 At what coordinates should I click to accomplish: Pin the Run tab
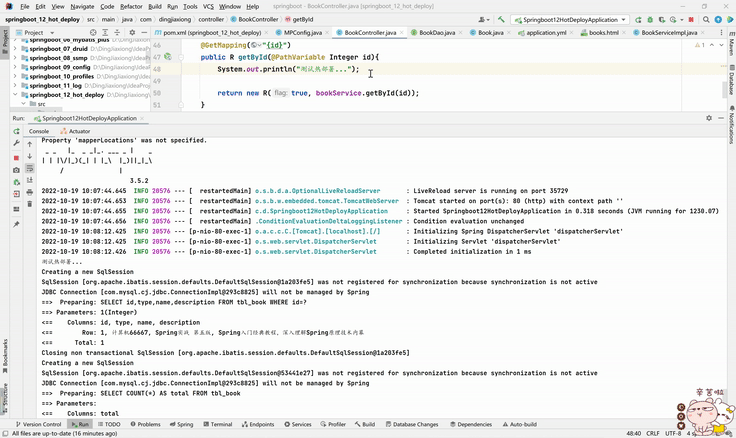[16, 224]
